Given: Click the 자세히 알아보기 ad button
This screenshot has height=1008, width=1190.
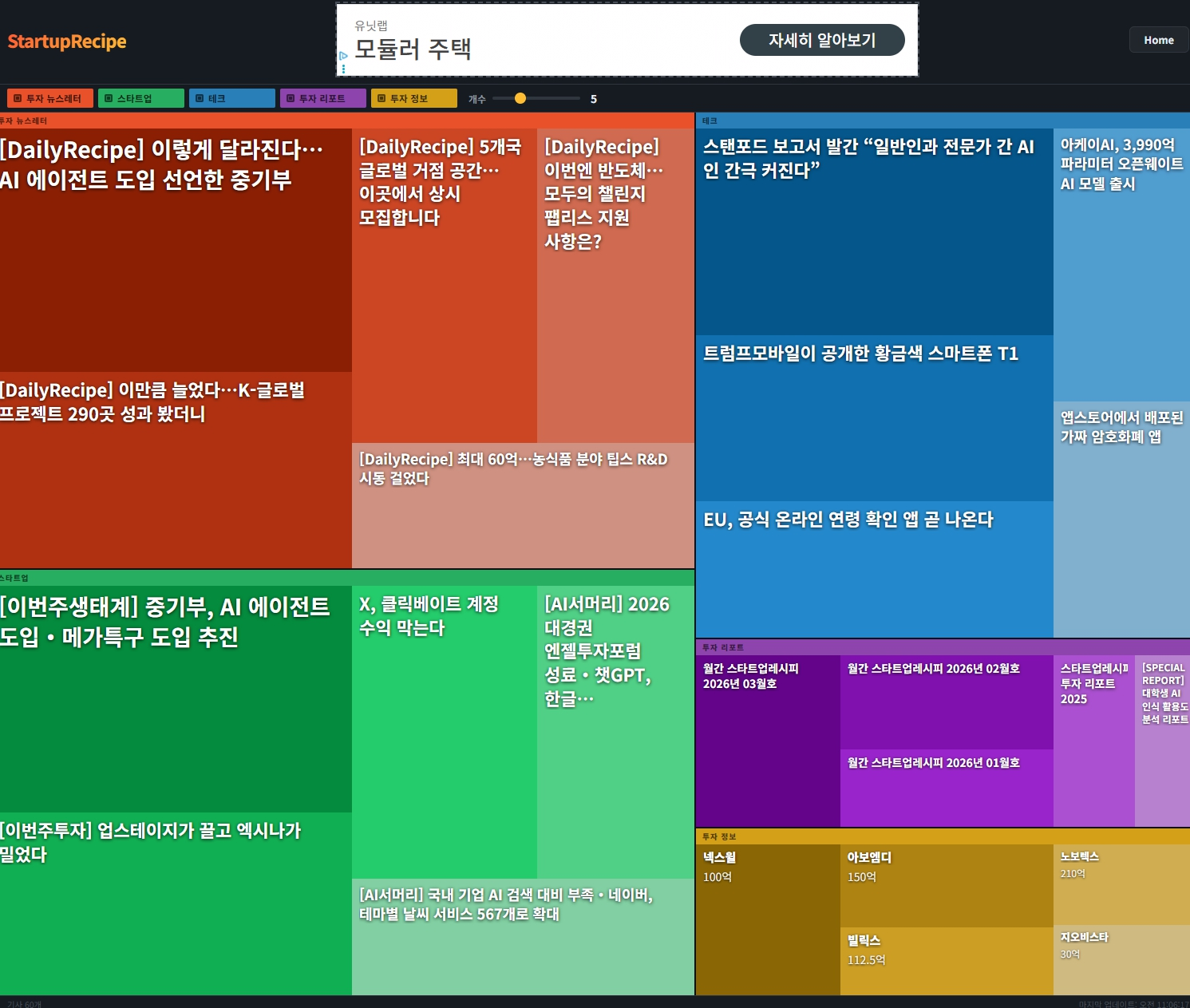Looking at the screenshot, I should 823,40.
